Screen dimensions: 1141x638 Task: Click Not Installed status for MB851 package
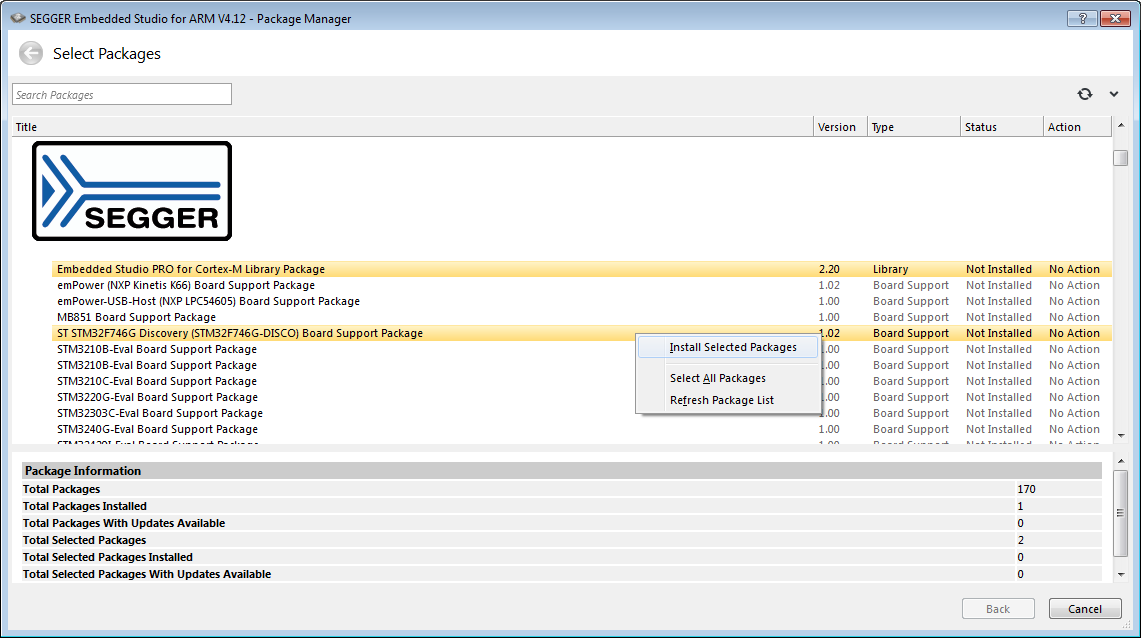pos(998,317)
